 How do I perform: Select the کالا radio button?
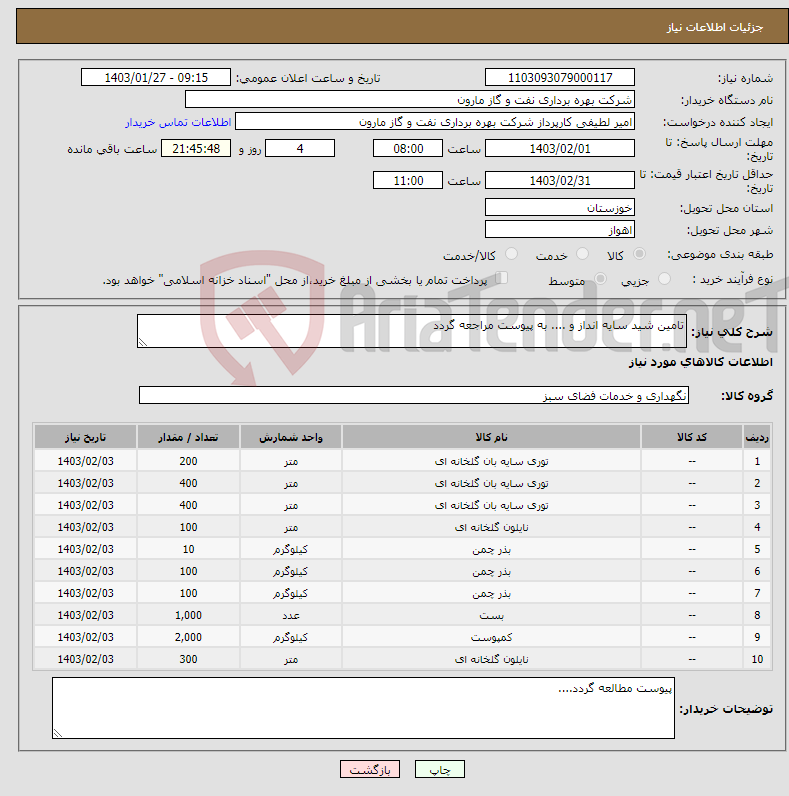639,254
